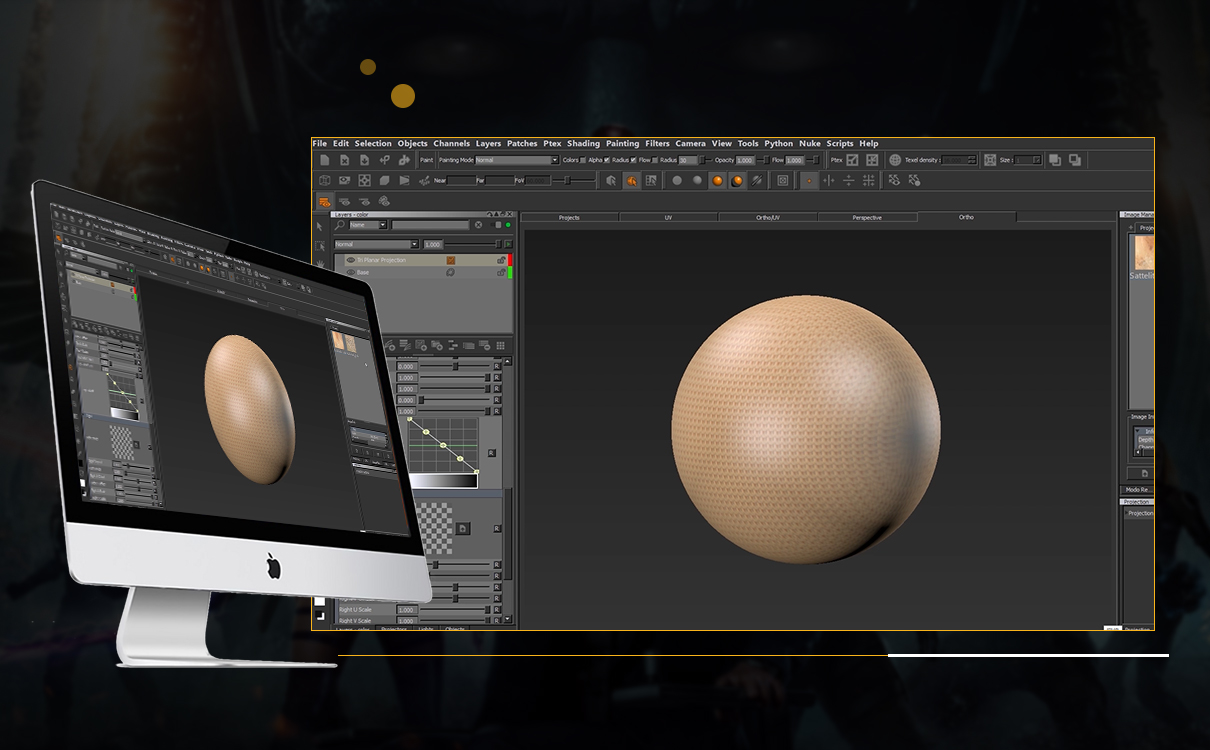Clear the Layers search field
Viewport: 1210px width, 750px height.
pyautogui.click(x=478, y=225)
